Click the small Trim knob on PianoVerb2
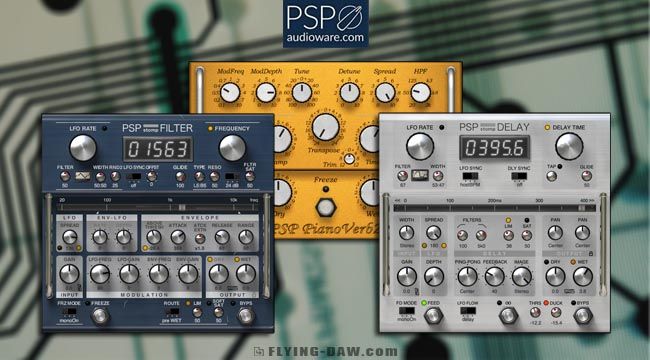650x360 pixels. (349, 158)
